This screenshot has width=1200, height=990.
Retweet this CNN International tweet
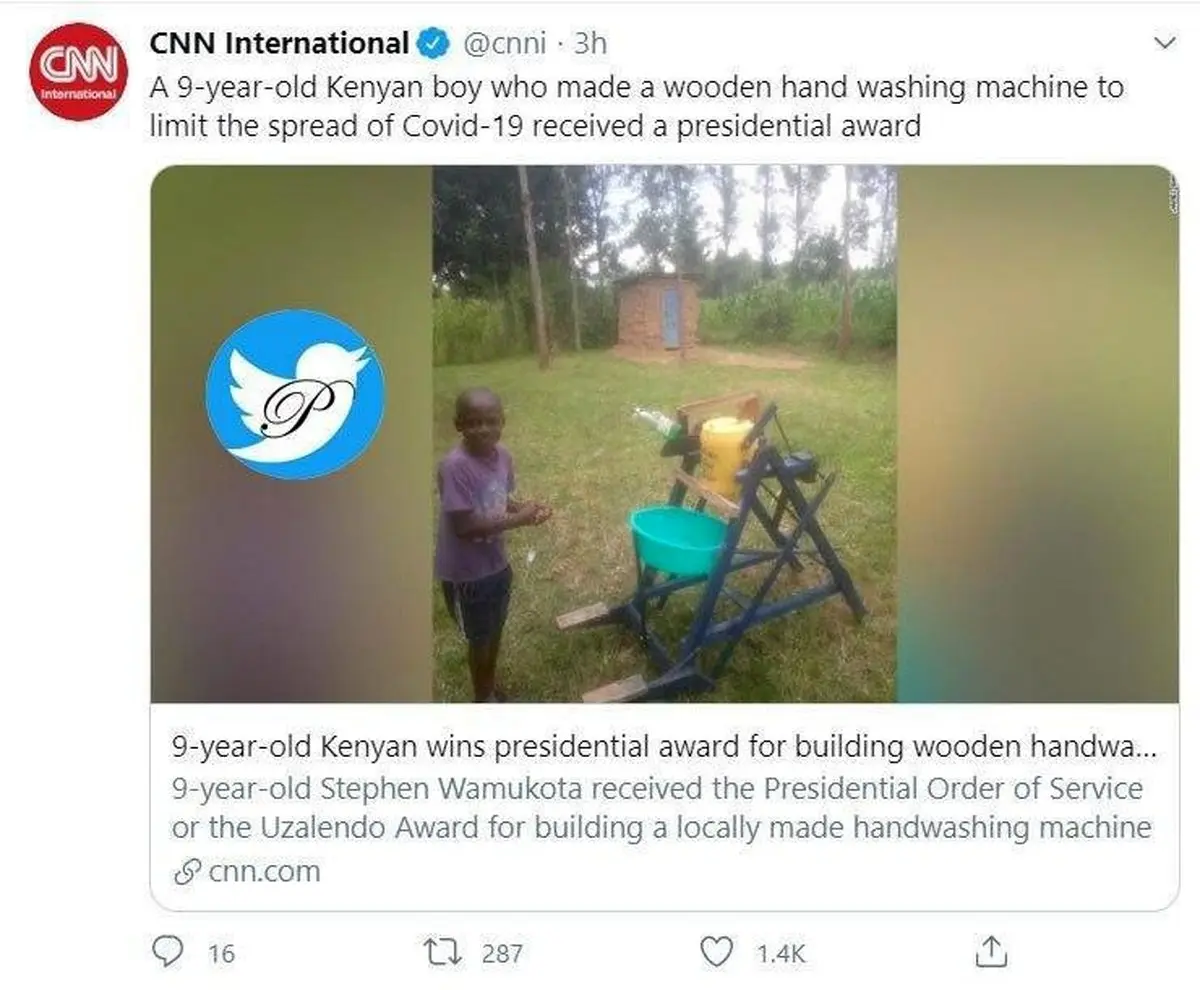click(x=442, y=951)
